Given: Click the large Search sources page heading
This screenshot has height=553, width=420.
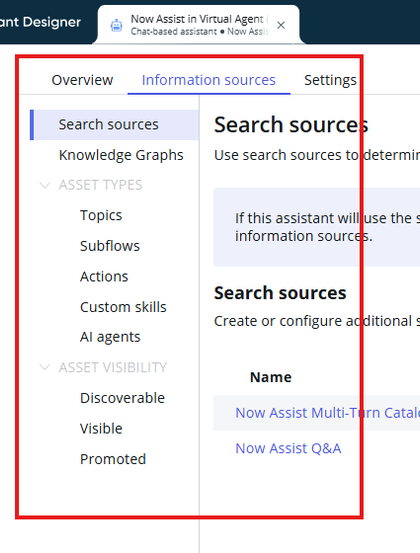Looking at the screenshot, I should point(291,125).
